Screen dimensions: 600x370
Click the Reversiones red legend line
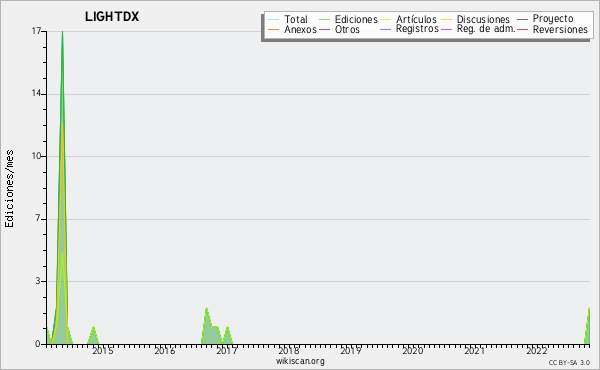[523, 29]
